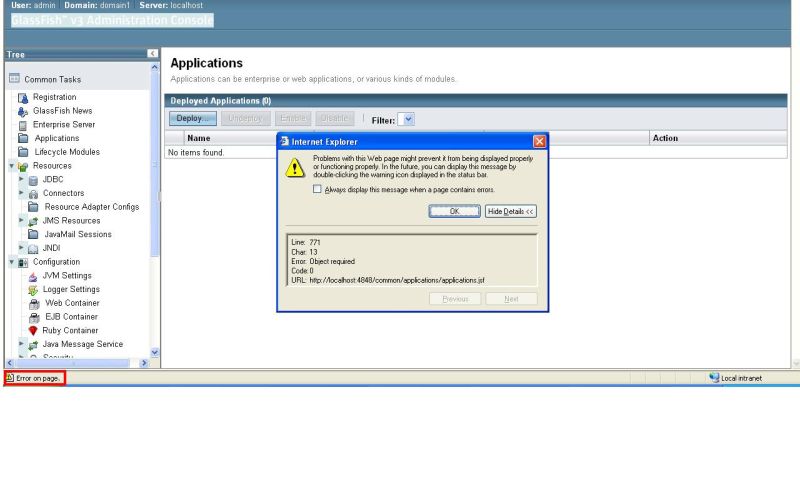Click the Ruby Container gem icon
Image resolution: width=800 pixels, height=483 pixels.
tap(33, 331)
